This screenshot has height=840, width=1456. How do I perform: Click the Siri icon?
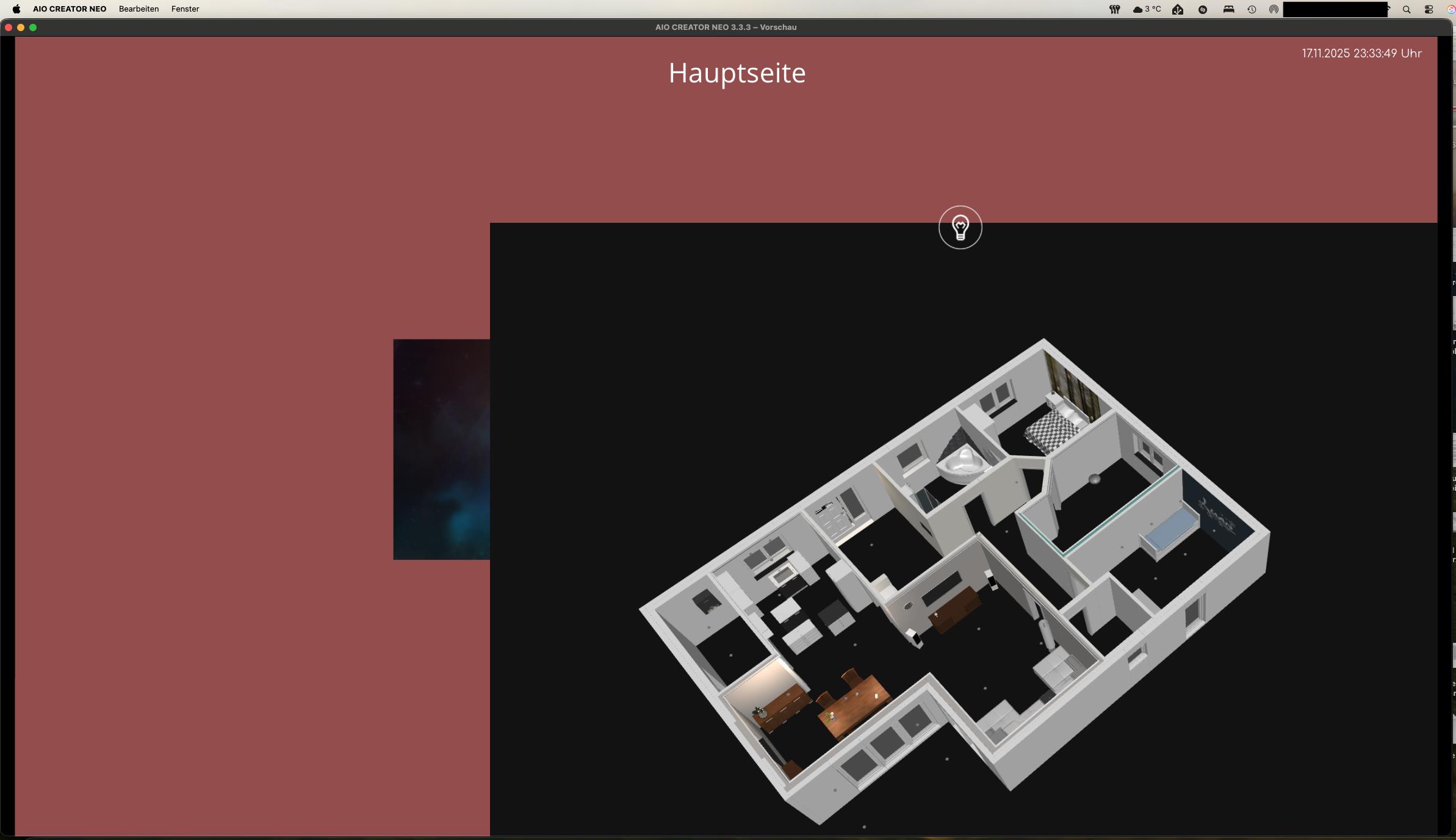1451,9
